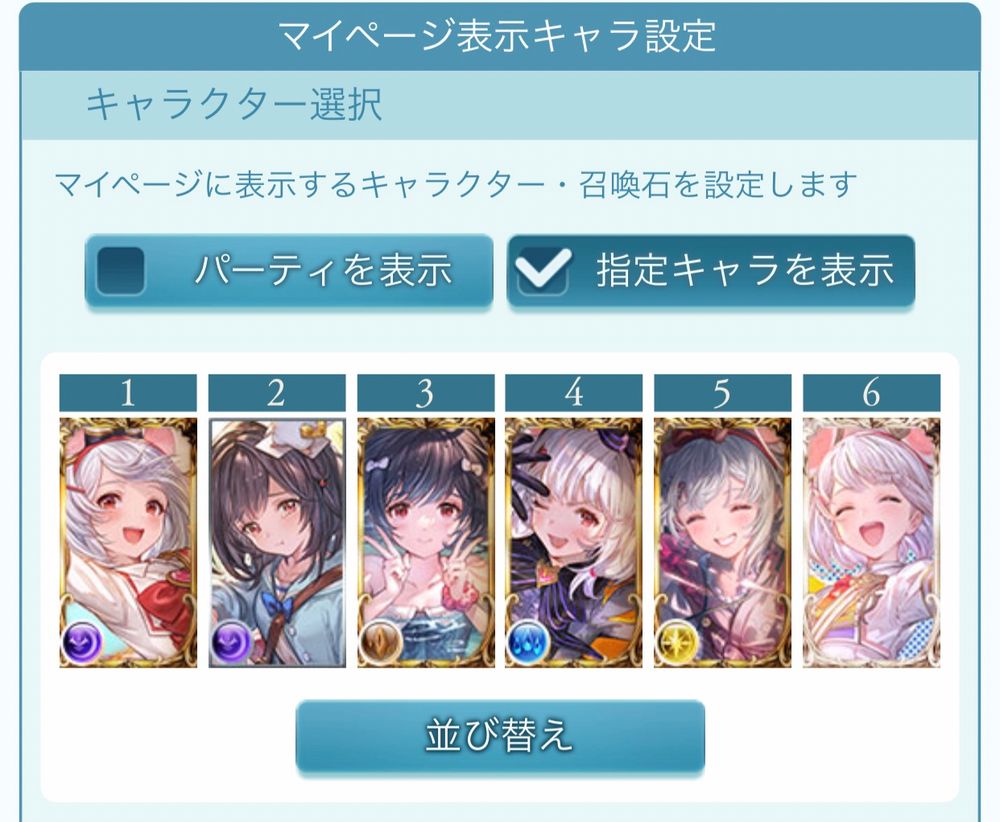This screenshot has height=822, width=1000.
Task: Click the earth element icon on character 3
Action: (x=379, y=643)
